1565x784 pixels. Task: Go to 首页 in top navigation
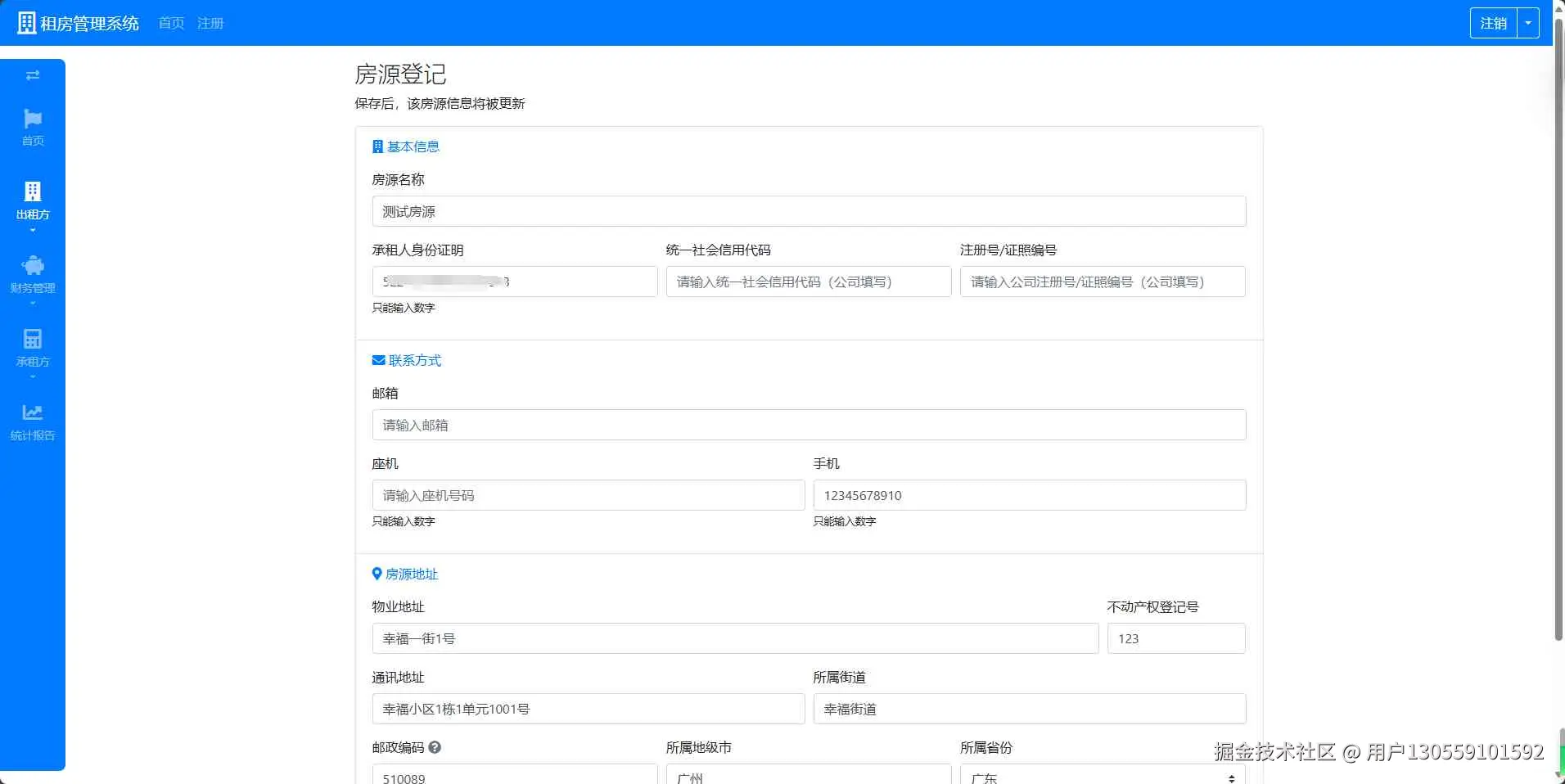pyautogui.click(x=171, y=23)
